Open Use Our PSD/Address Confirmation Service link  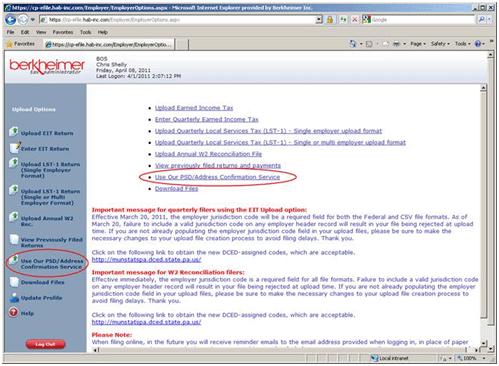click(x=217, y=177)
